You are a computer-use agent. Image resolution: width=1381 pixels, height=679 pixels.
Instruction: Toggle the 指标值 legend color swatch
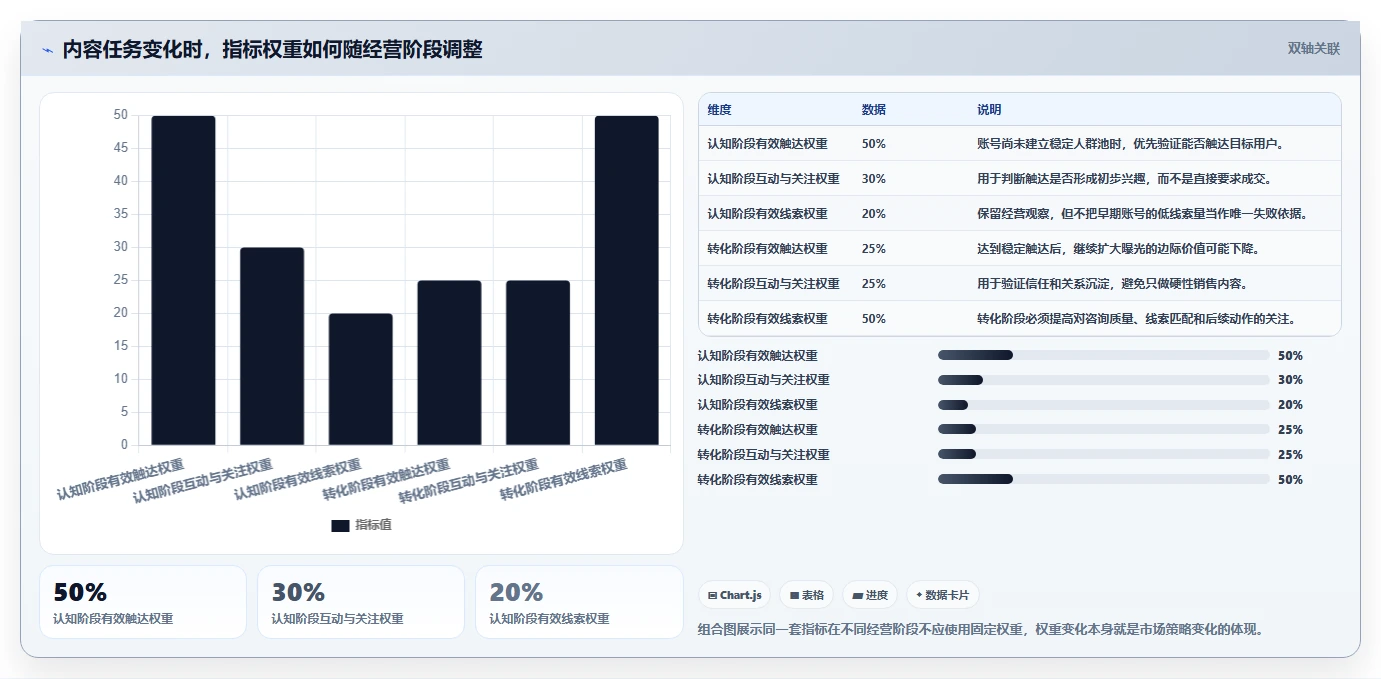tap(340, 525)
